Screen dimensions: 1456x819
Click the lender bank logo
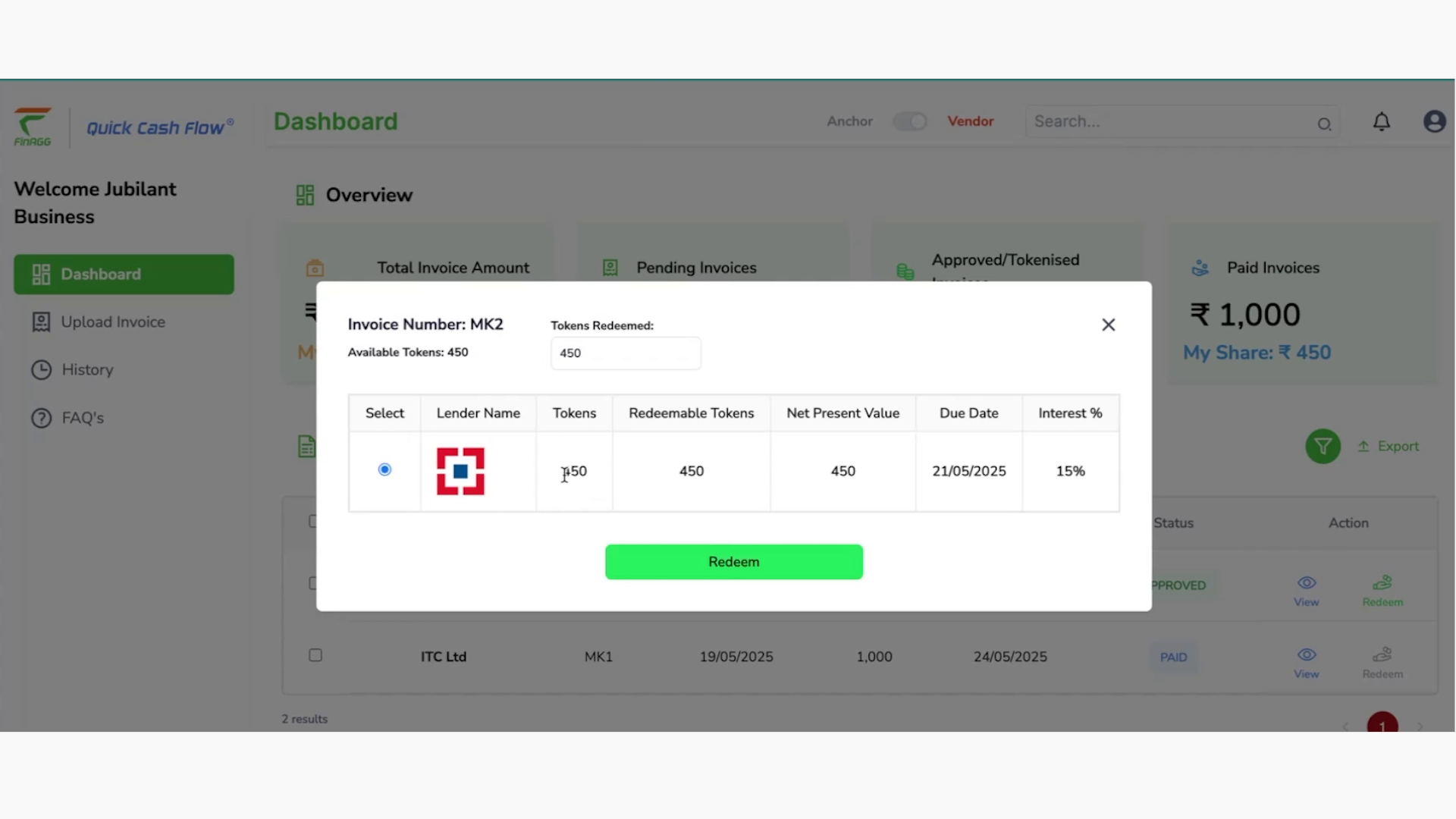(x=460, y=471)
